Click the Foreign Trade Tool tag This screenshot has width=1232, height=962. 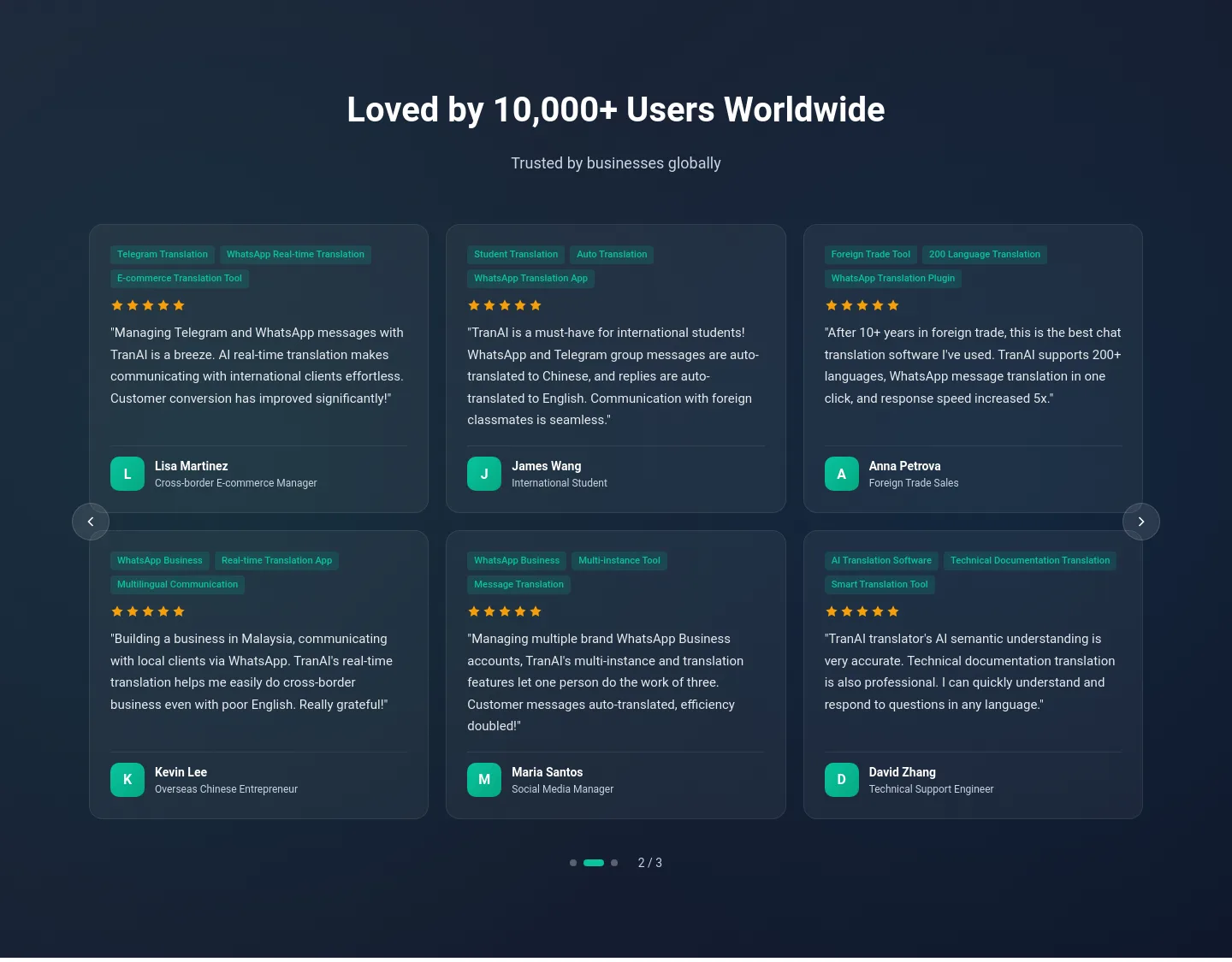pos(871,255)
